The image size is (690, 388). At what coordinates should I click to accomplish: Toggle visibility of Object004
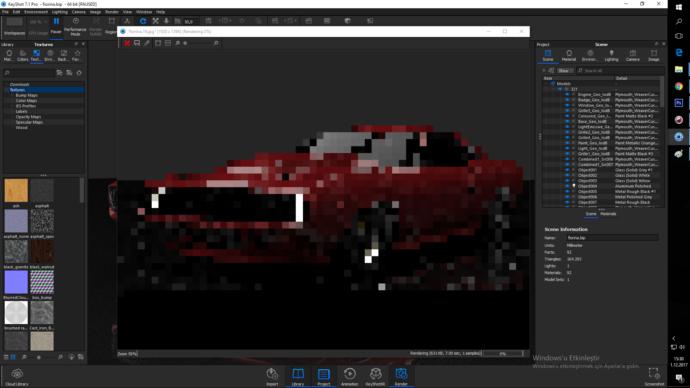(567, 186)
